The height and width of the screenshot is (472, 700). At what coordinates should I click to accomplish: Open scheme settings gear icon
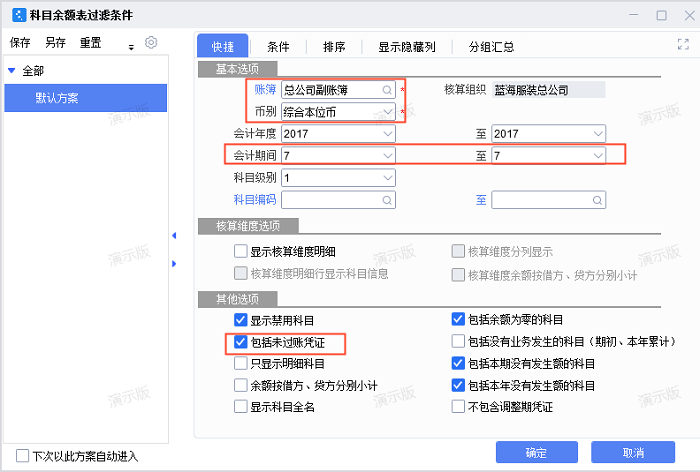tap(151, 43)
